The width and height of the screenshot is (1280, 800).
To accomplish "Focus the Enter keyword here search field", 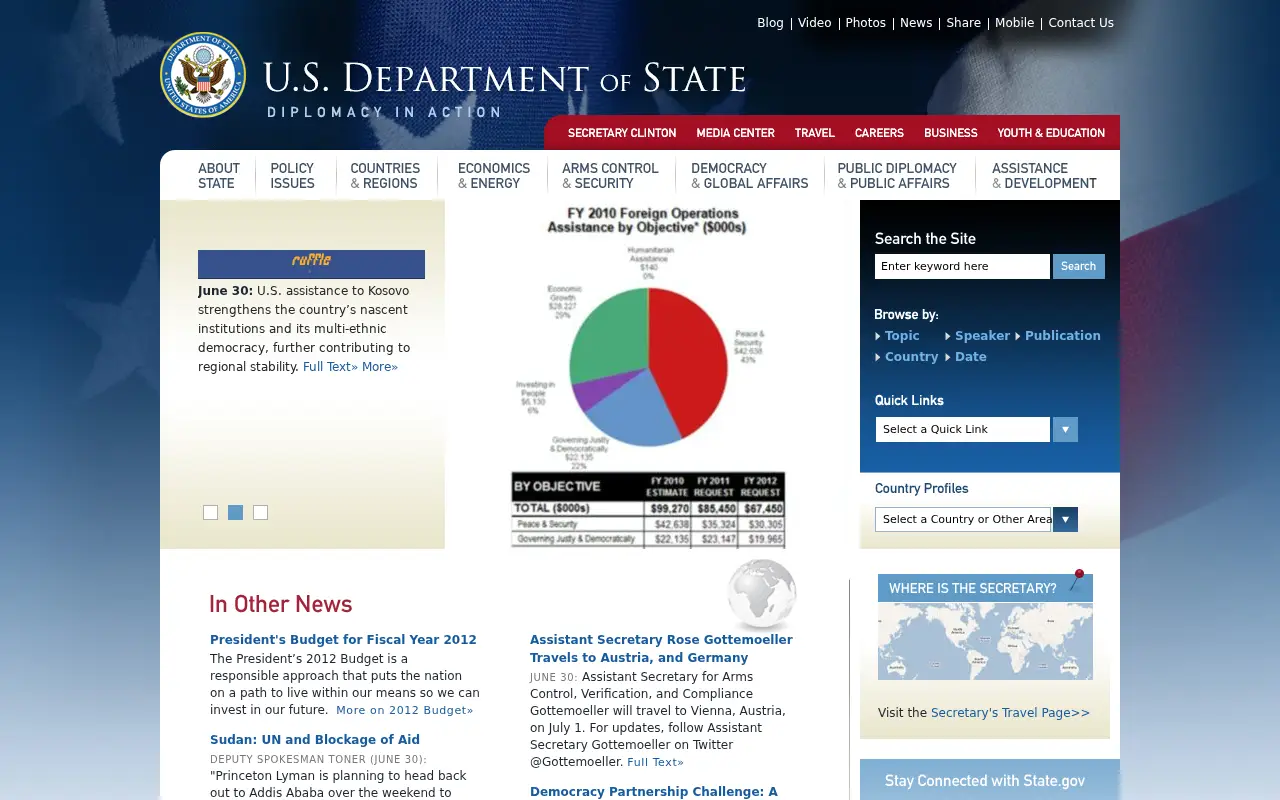I will pyautogui.click(x=962, y=266).
